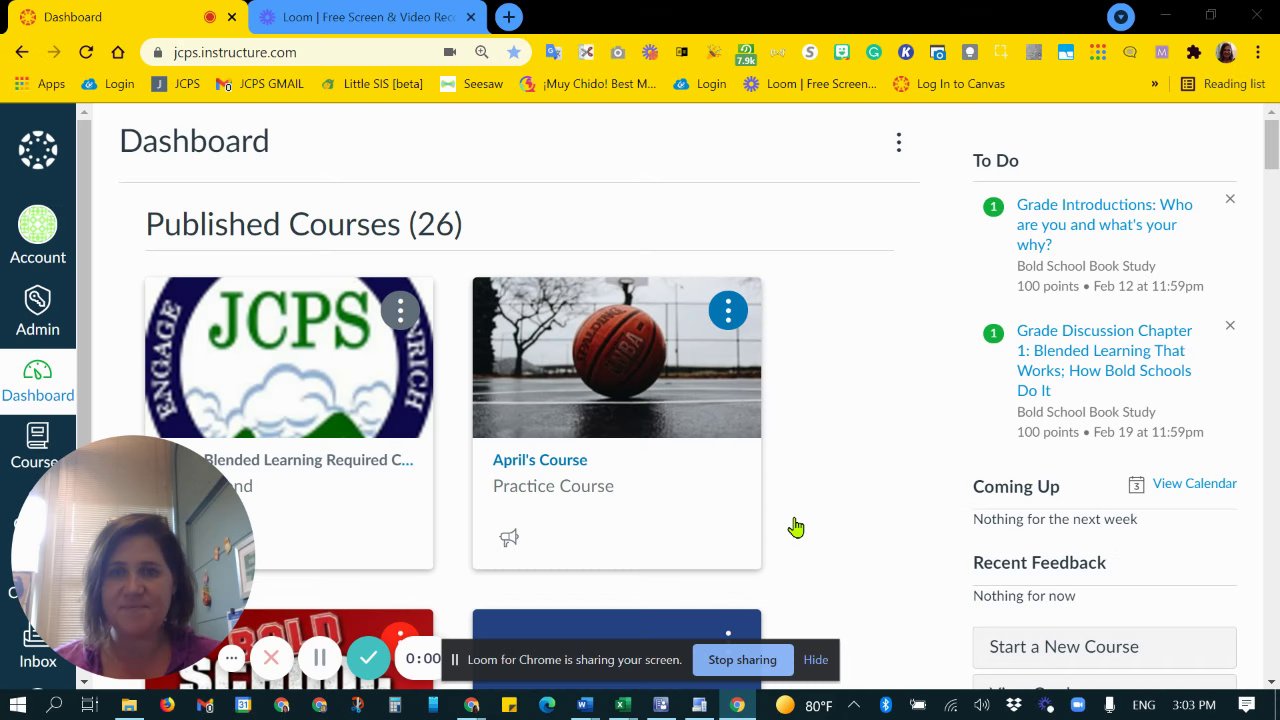This screenshot has width=1280, height=720.
Task: Go back in browser history
Action: coord(22,52)
